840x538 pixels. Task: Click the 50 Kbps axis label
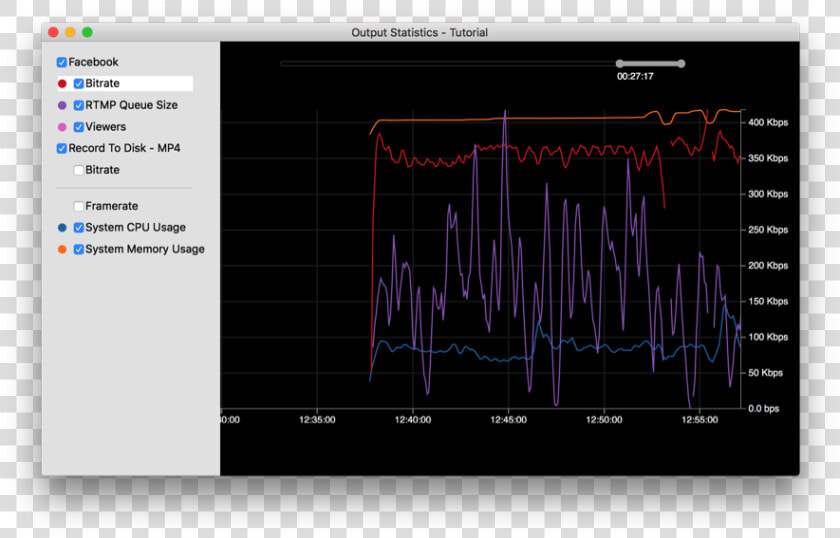click(765, 373)
